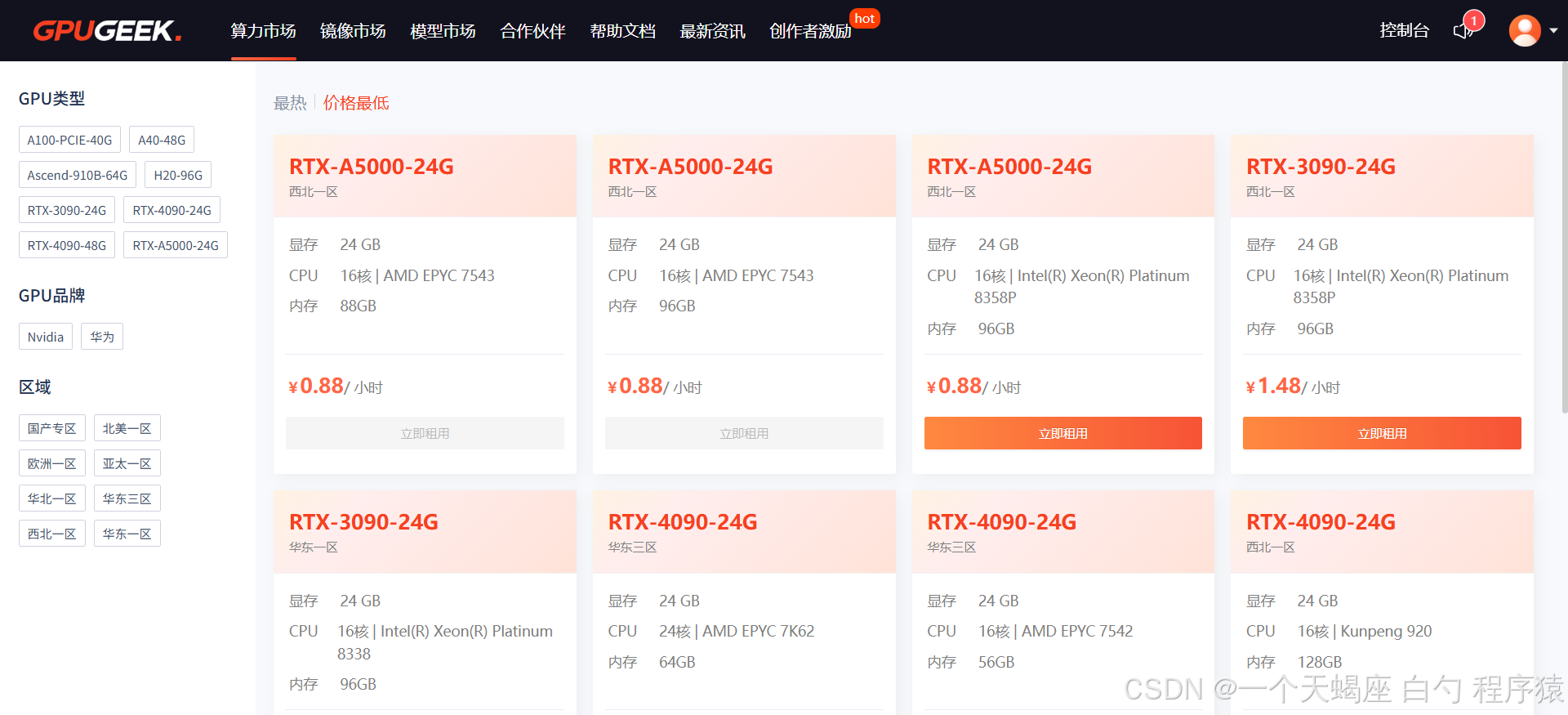
Task: Select the 西北一区 region filter
Action: click(x=52, y=534)
